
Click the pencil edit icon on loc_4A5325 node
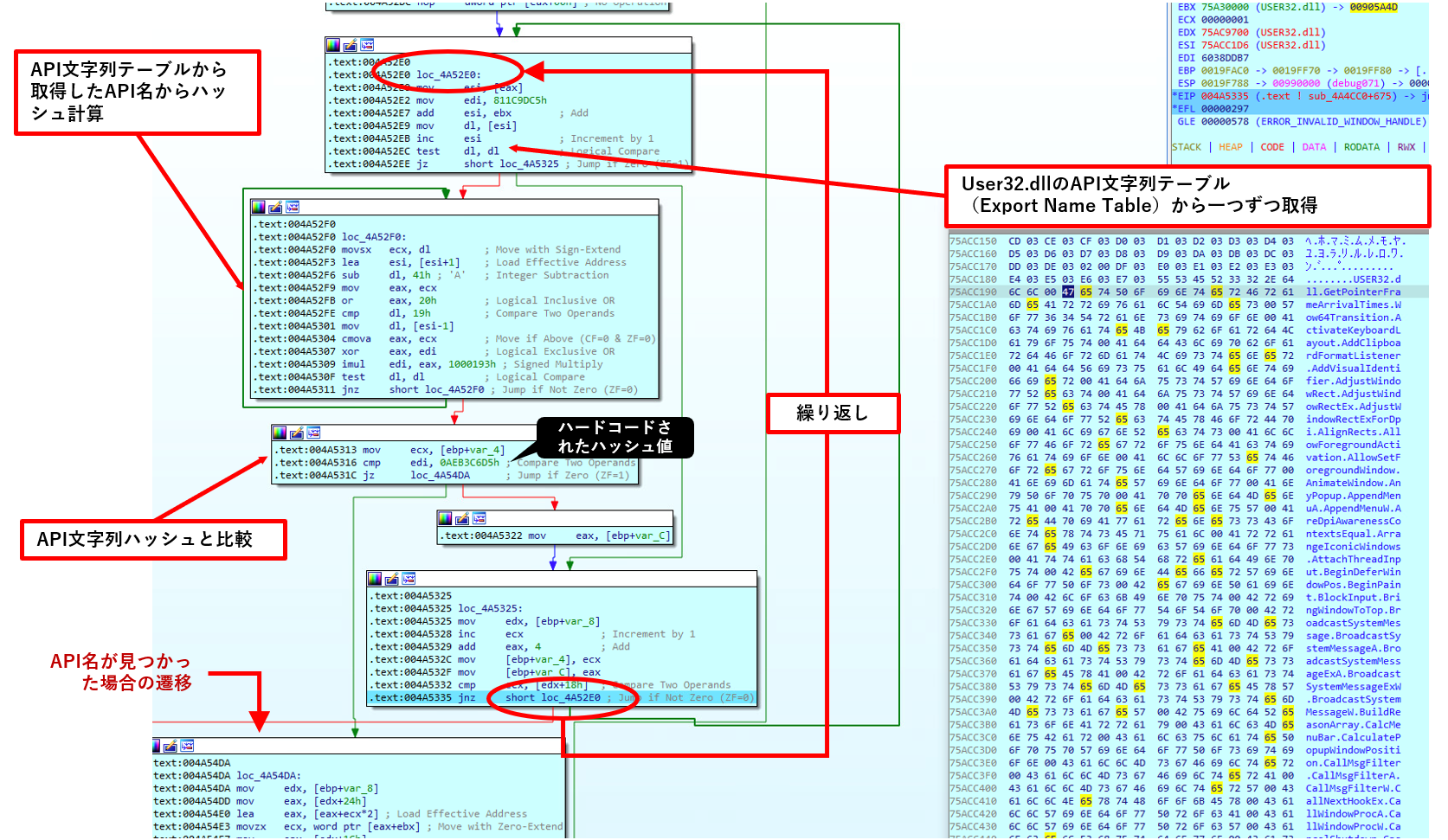tap(391, 579)
